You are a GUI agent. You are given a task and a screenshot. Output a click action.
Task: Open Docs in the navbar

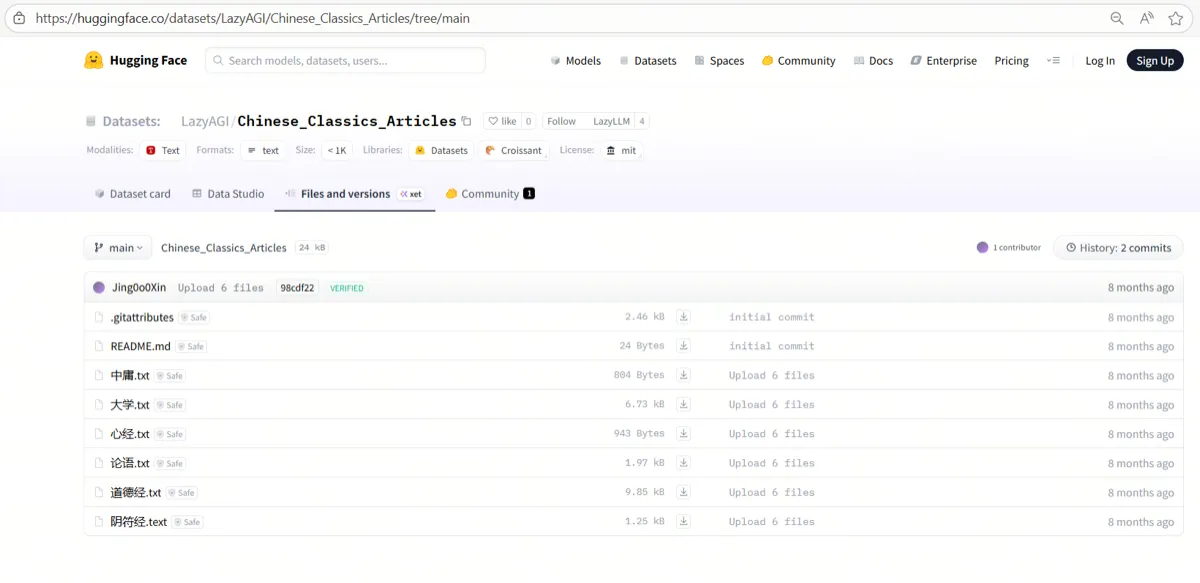(873, 60)
